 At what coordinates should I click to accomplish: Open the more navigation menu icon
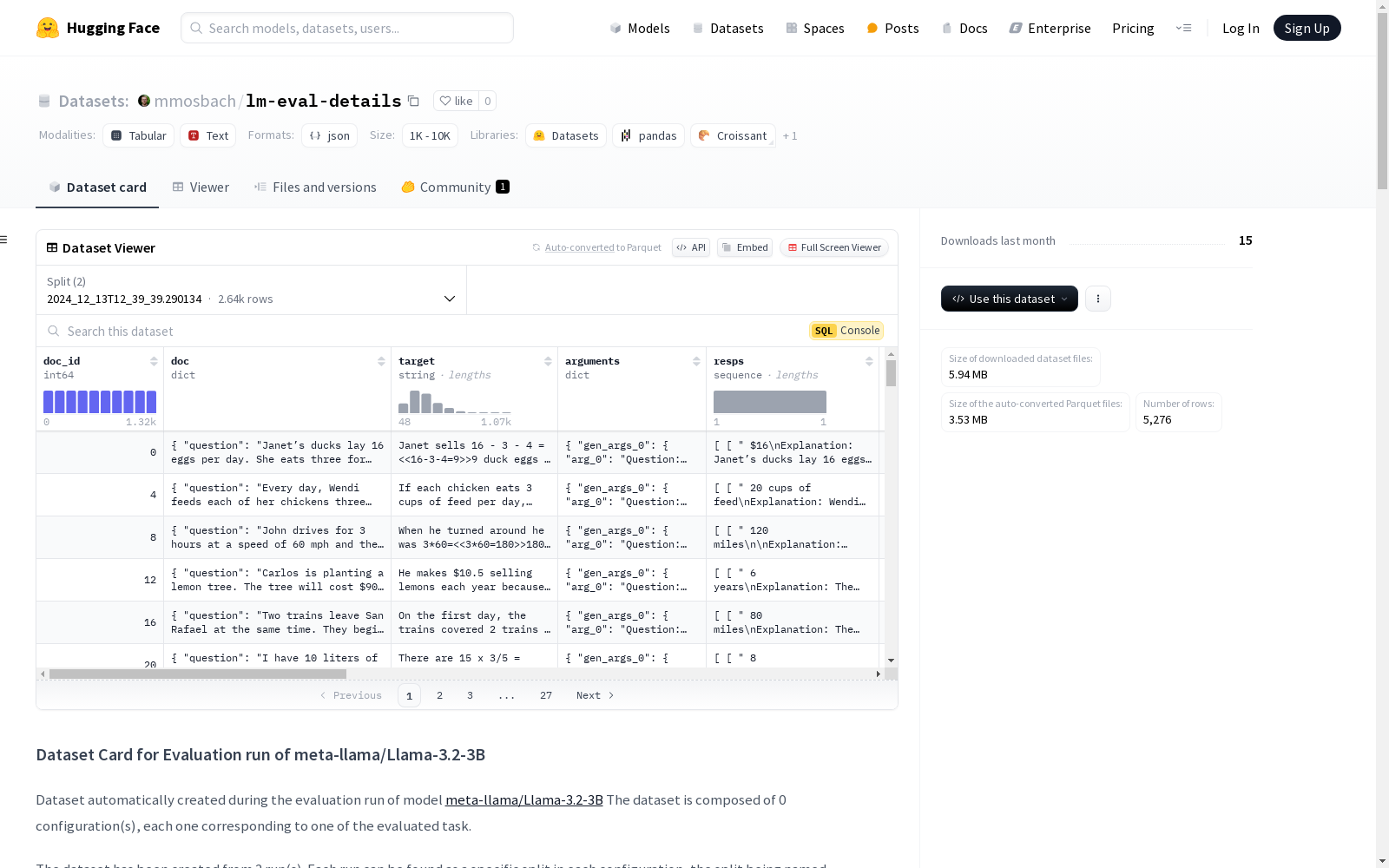(1183, 28)
